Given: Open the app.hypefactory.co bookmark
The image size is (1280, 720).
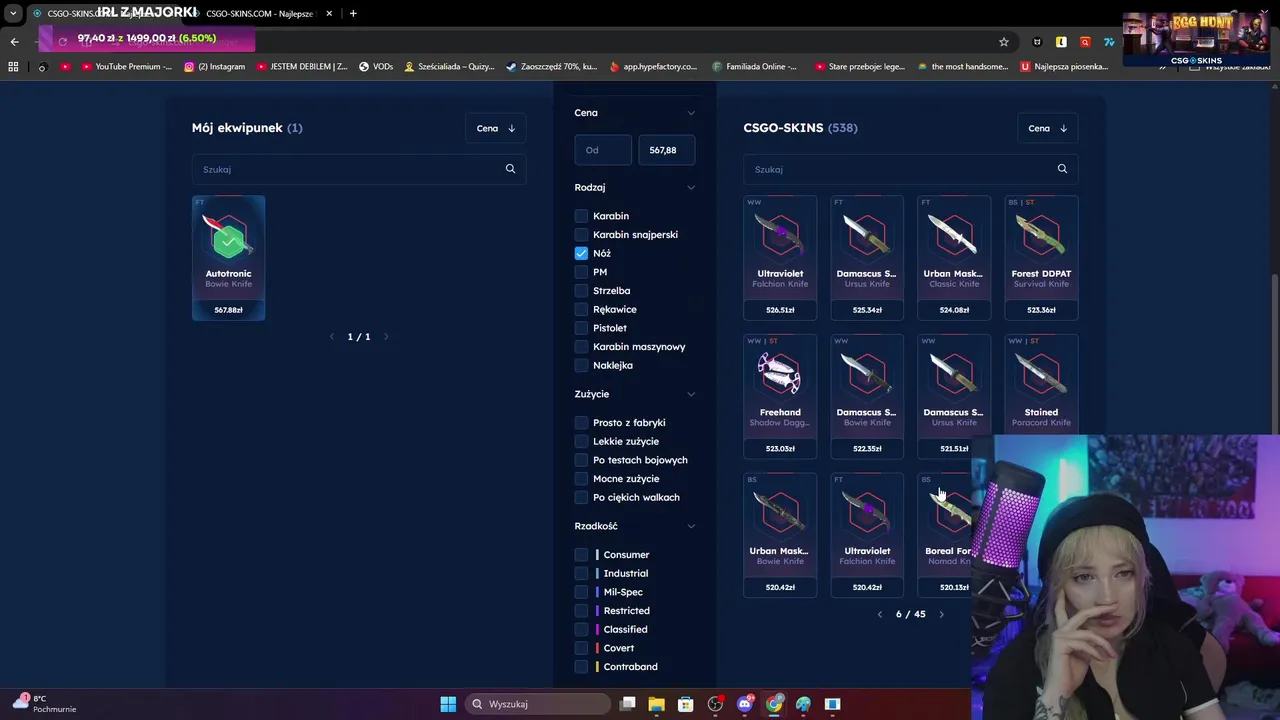Looking at the screenshot, I should (x=653, y=67).
